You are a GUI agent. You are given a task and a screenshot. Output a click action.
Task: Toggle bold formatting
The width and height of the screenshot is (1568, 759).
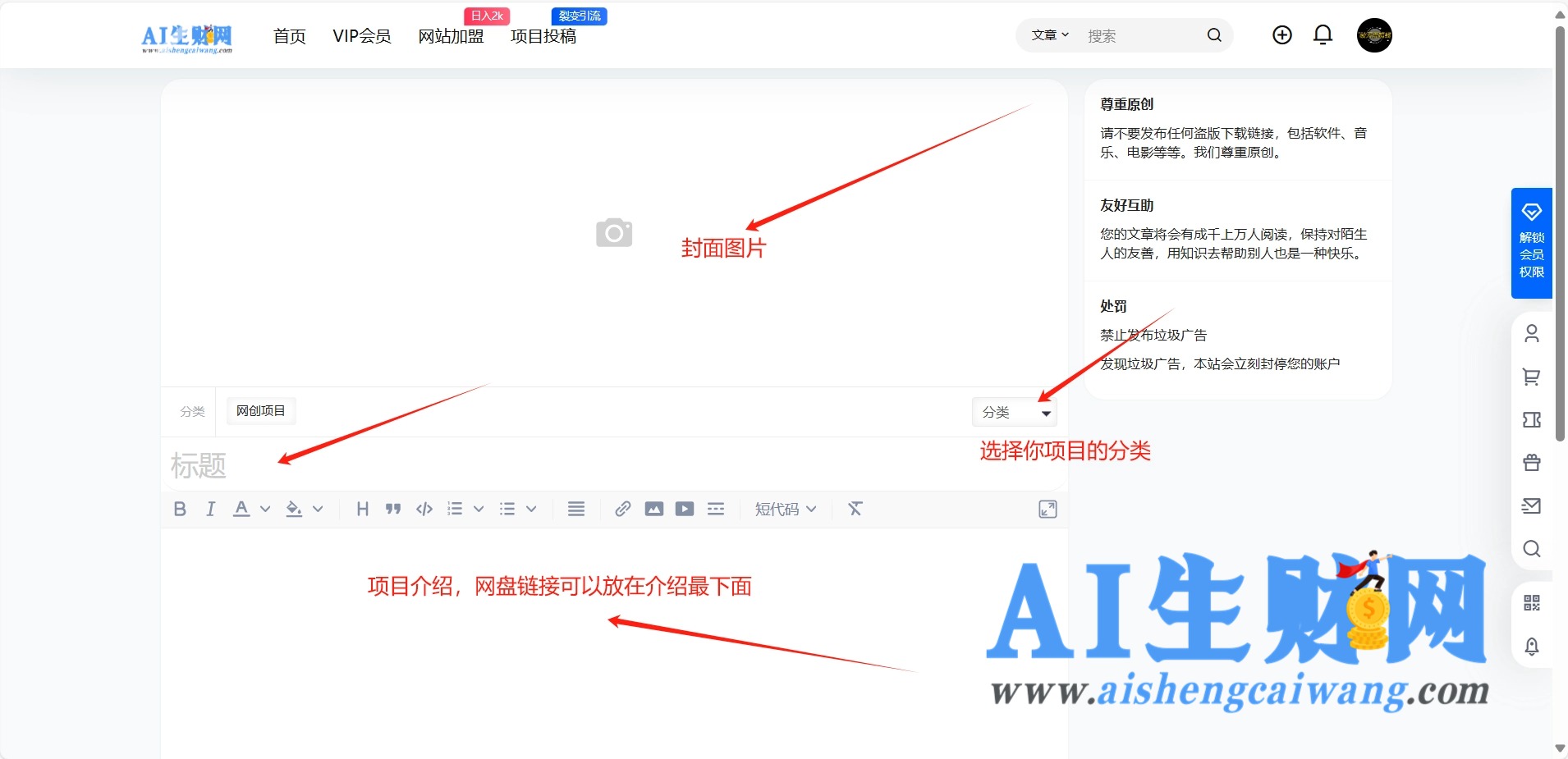click(180, 509)
